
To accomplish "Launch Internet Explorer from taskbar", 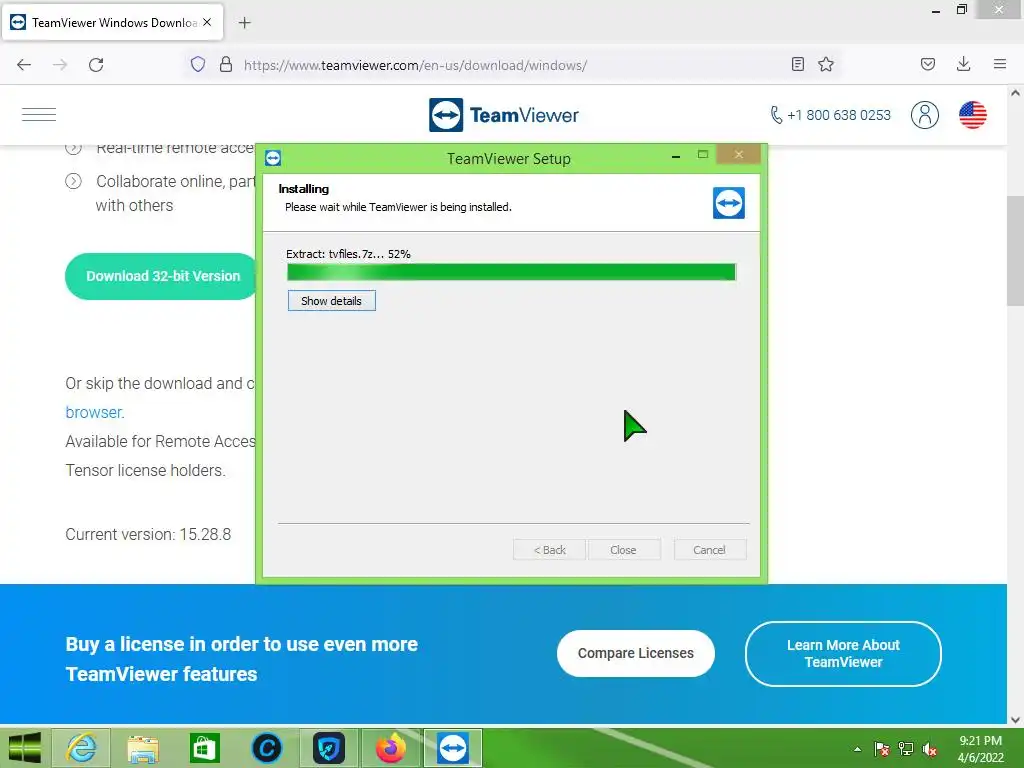I will tap(82, 748).
